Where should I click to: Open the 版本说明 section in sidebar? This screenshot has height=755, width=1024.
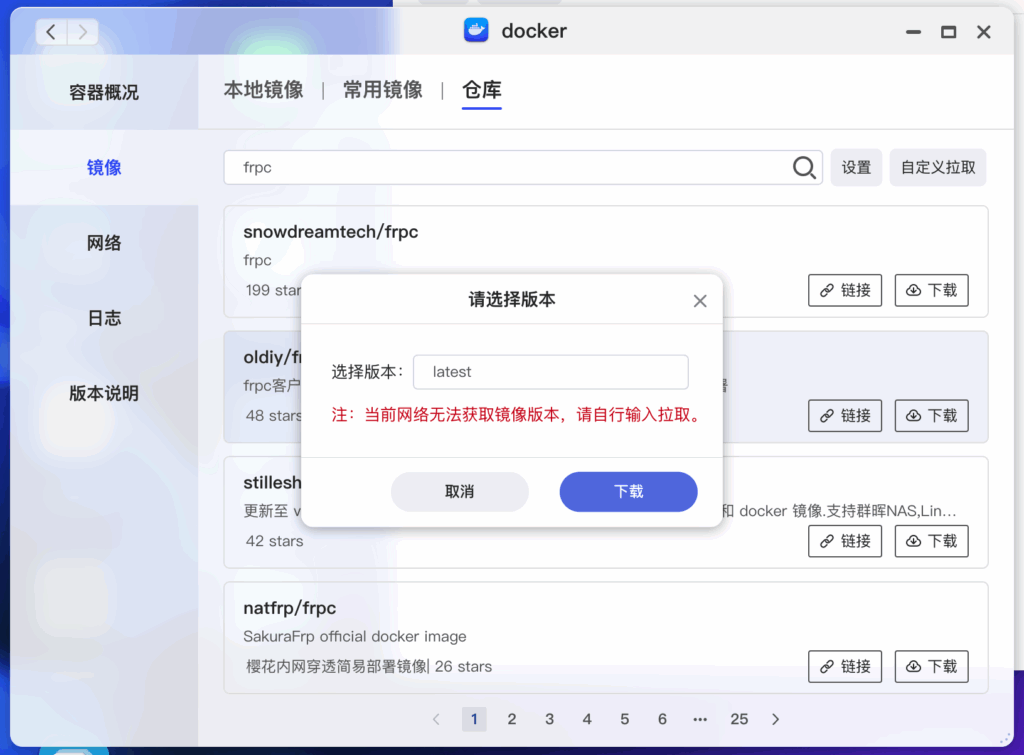pos(104,393)
